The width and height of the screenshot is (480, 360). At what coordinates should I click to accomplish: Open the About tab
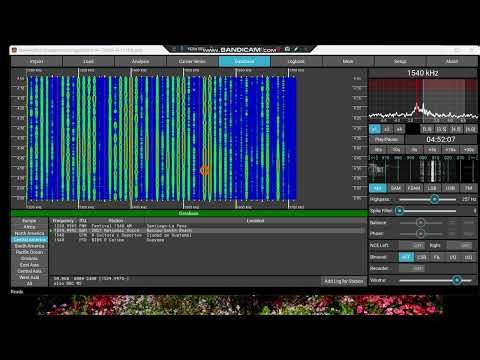(x=452, y=61)
